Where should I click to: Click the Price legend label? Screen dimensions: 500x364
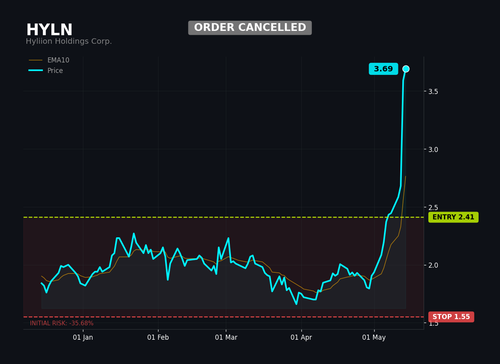55,71
